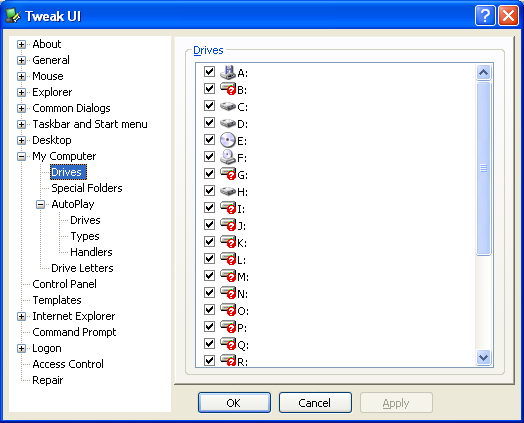Uncheck the E: drive checkbox

209,139
